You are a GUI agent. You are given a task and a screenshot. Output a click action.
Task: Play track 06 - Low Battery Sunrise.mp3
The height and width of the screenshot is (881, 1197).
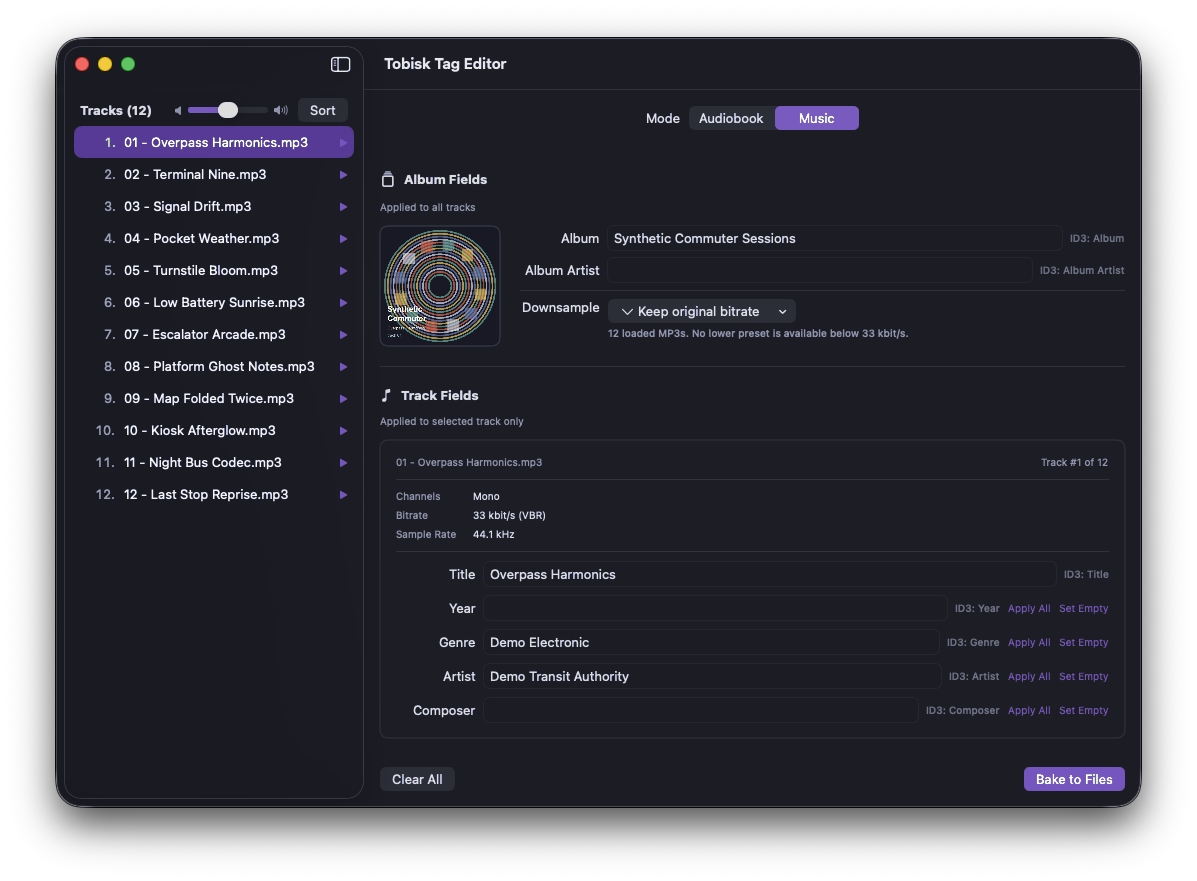pyautogui.click(x=344, y=303)
